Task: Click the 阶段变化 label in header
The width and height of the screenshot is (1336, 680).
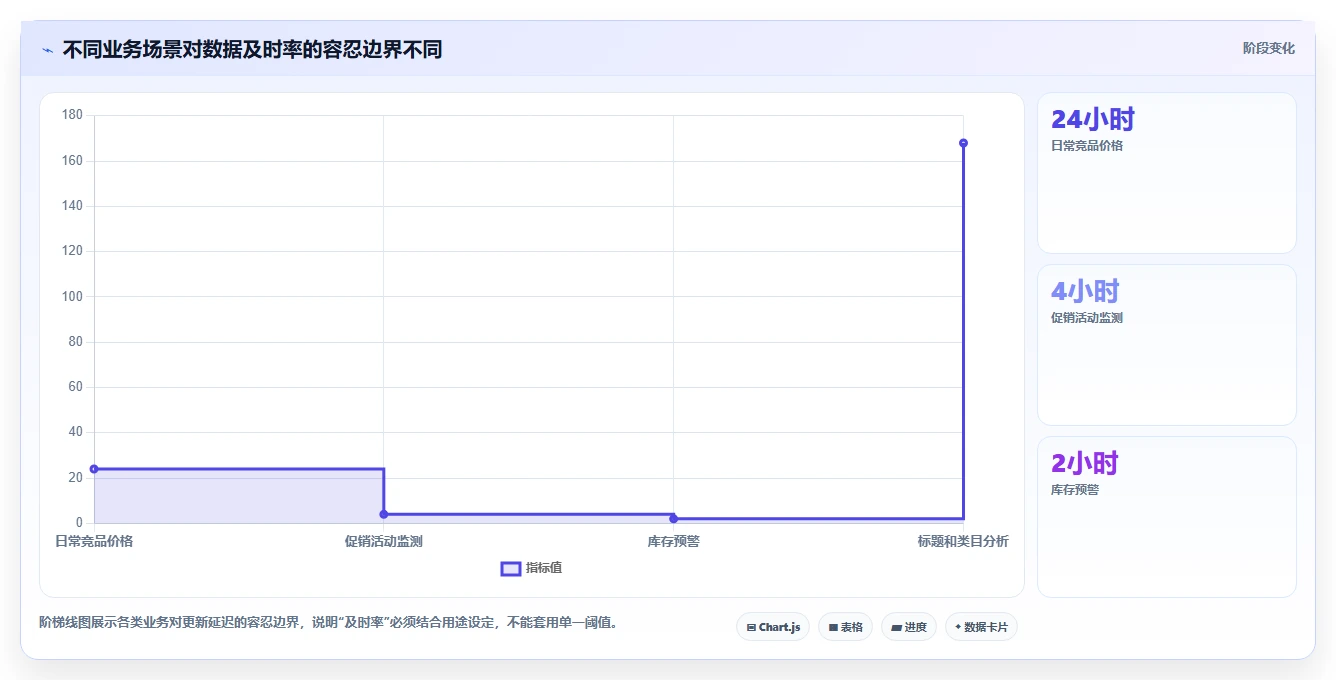Action: 1268,48
